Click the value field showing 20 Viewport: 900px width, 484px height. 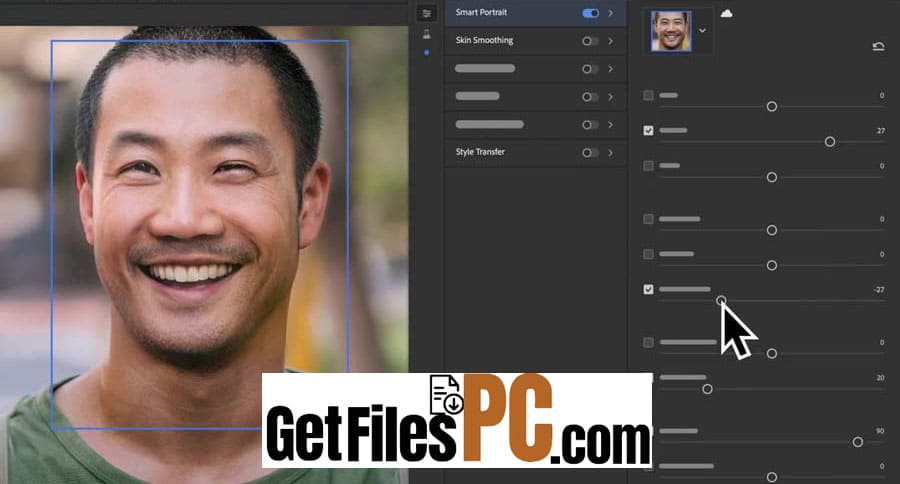coord(880,378)
